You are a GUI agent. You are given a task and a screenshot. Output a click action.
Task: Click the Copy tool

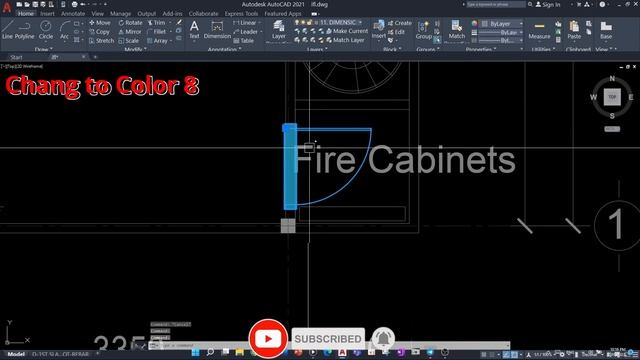point(99,32)
